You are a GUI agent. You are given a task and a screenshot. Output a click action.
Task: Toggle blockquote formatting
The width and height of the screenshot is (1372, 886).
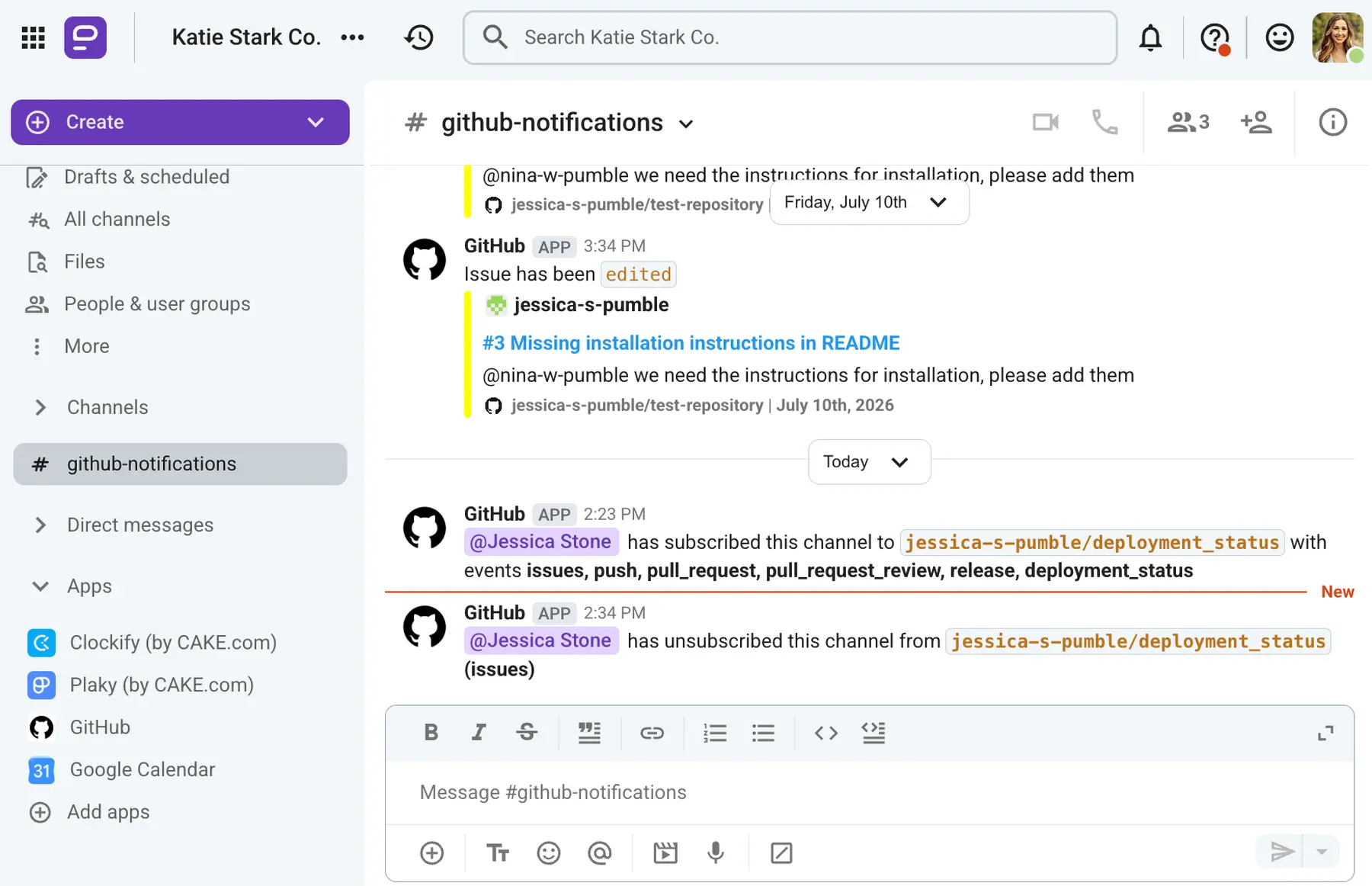(x=589, y=733)
